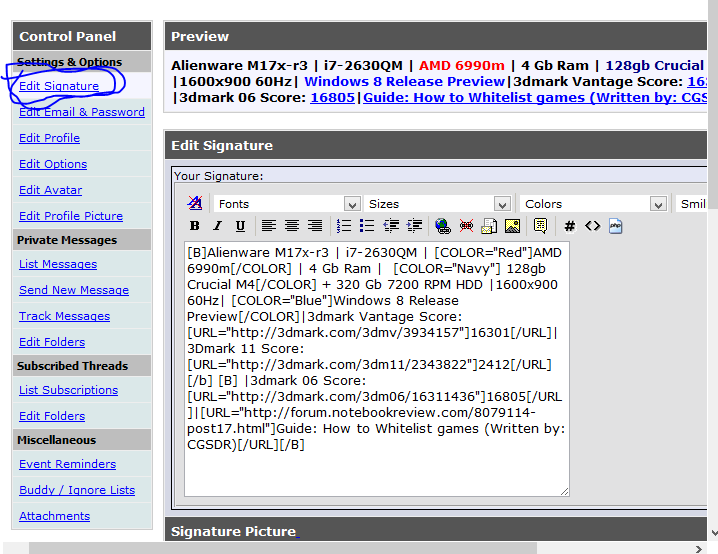The width and height of the screenshot is (718, 554).
Task: Click the Miscellaneous section header
Action: click(x=82, y=440)
